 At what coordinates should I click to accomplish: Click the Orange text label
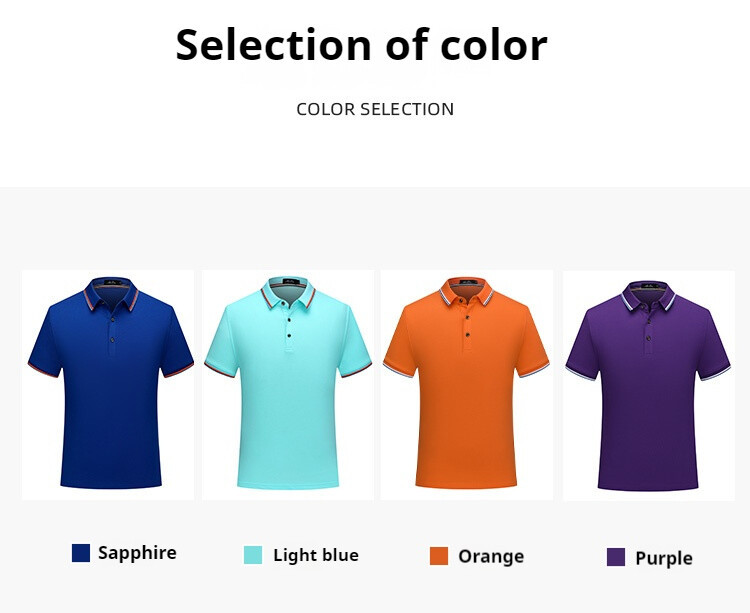coord(491,556)
